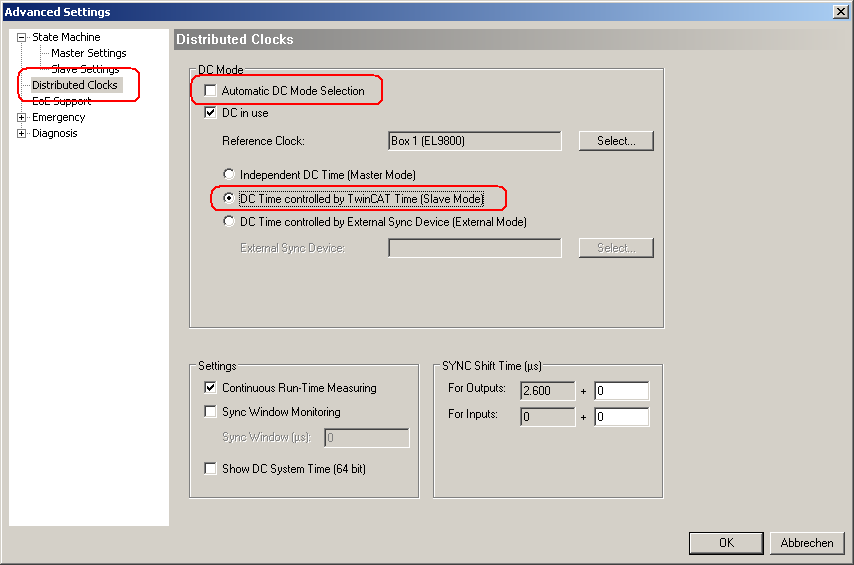Expand the Diagnosis tree node

click(x=21, y=134)
